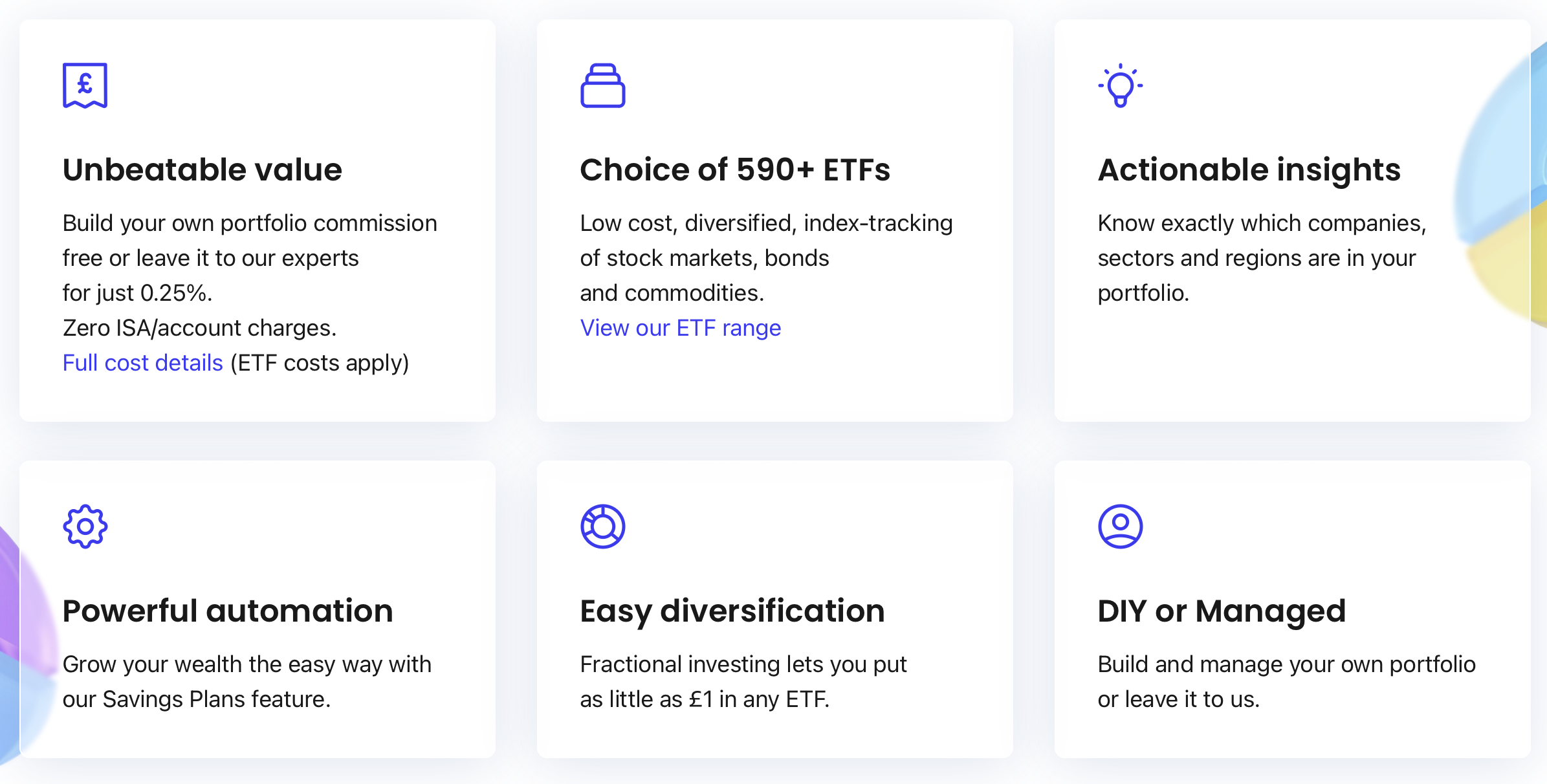Click the user profile circle icon
1547x784 pixels.
[x=1120, y=527]
